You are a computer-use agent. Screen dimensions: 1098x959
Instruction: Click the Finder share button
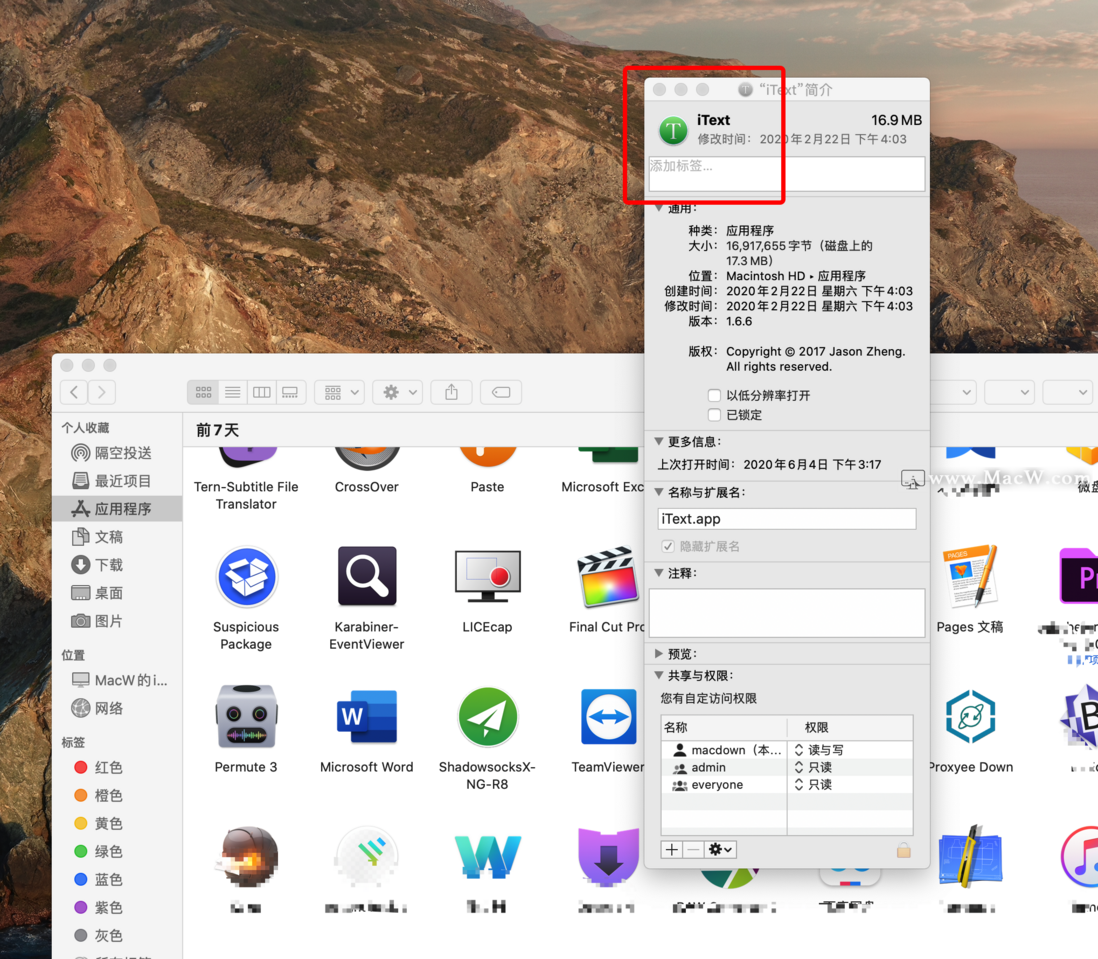(x=452, y=392)
